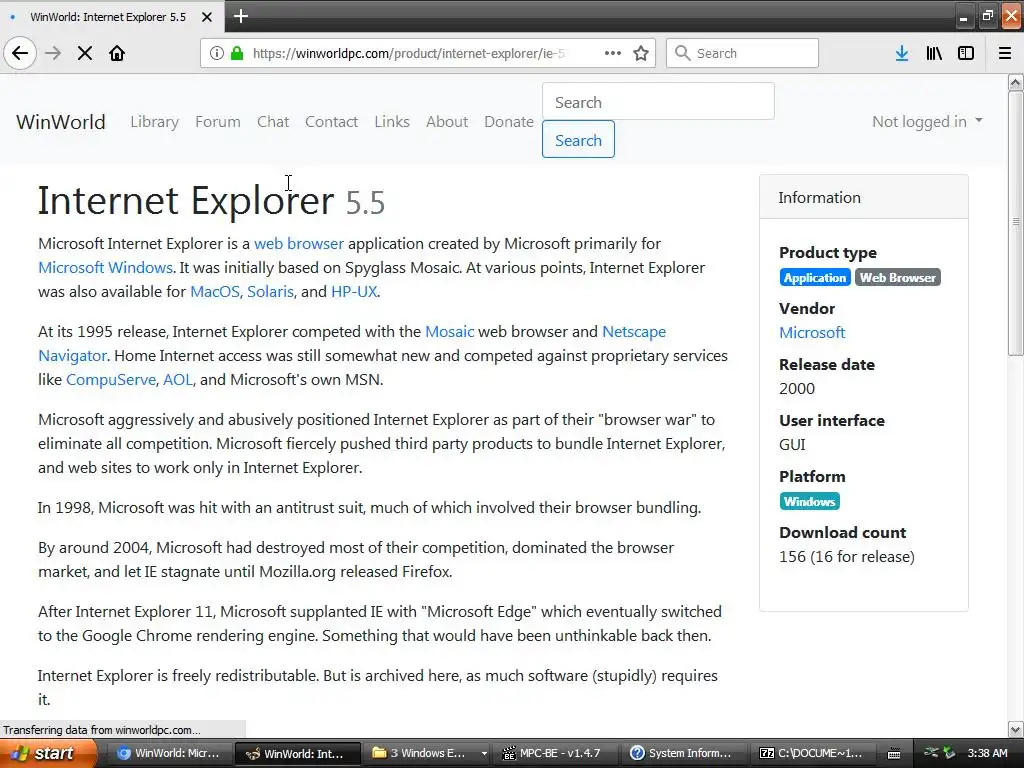
Task: Click the green padlock security icon
Action: (x=237, y=53)
